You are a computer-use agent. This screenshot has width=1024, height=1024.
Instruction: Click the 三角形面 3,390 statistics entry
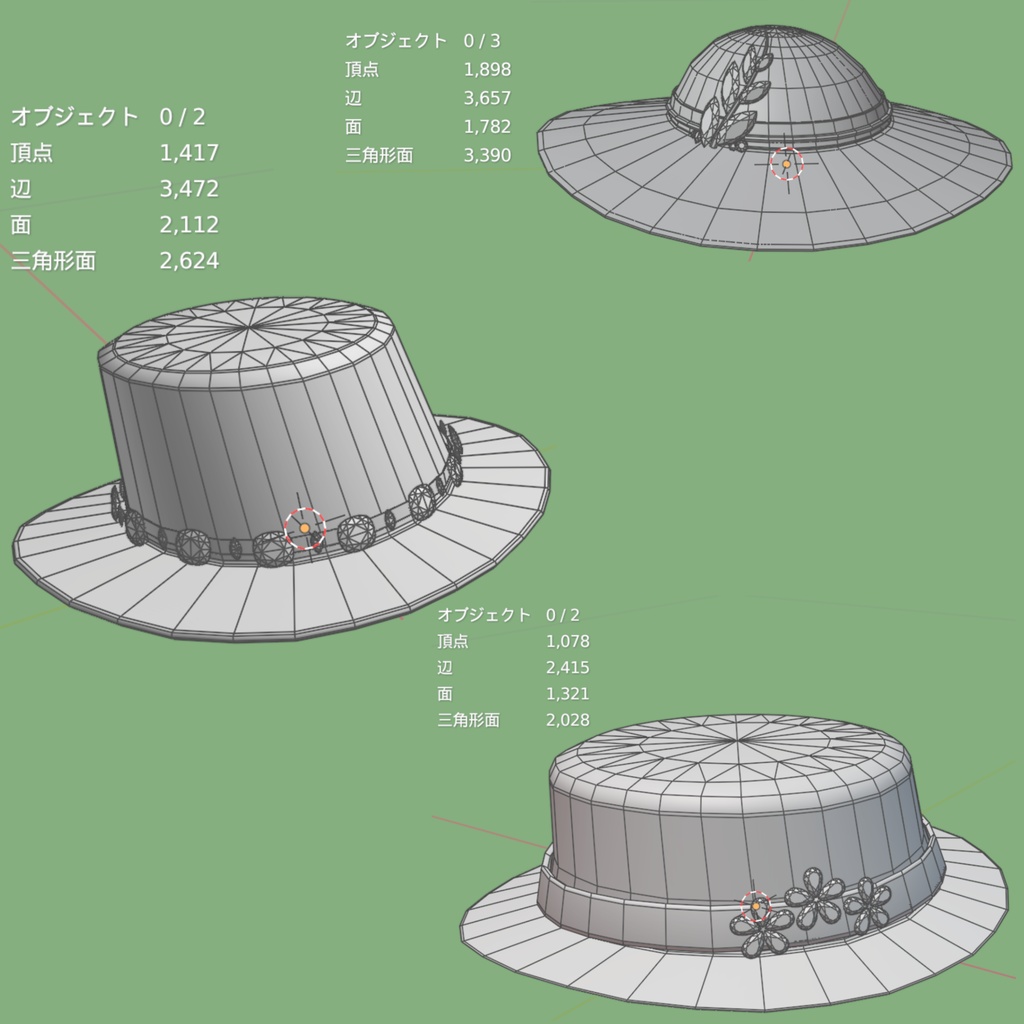point(430,156)
